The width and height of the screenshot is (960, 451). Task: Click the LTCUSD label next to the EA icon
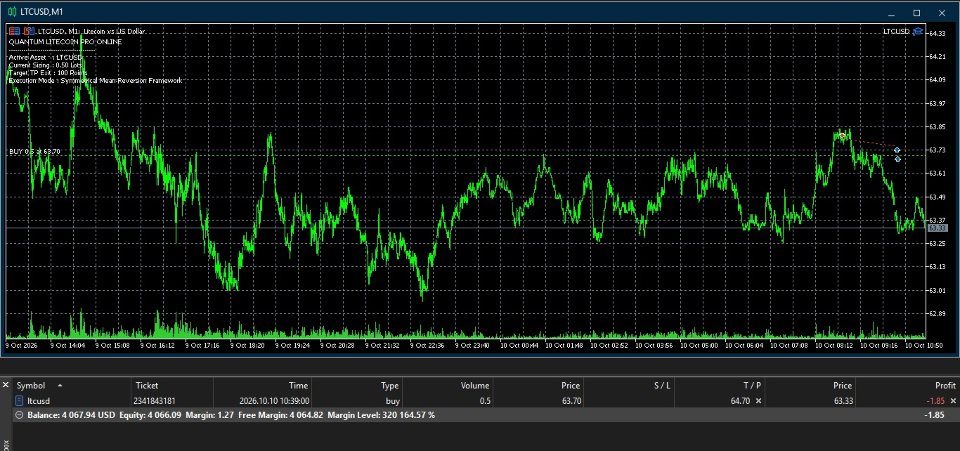[896, 31]
